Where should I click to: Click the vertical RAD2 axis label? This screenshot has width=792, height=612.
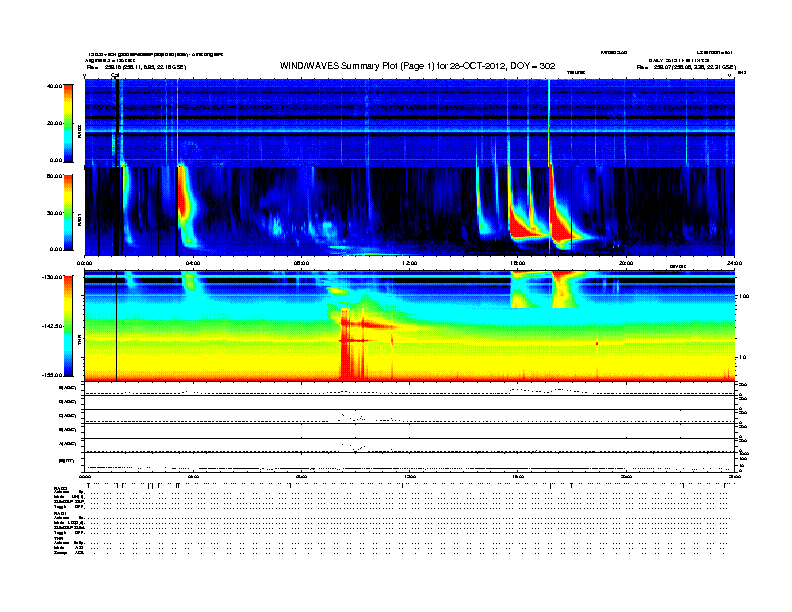[x=79, y=131]
